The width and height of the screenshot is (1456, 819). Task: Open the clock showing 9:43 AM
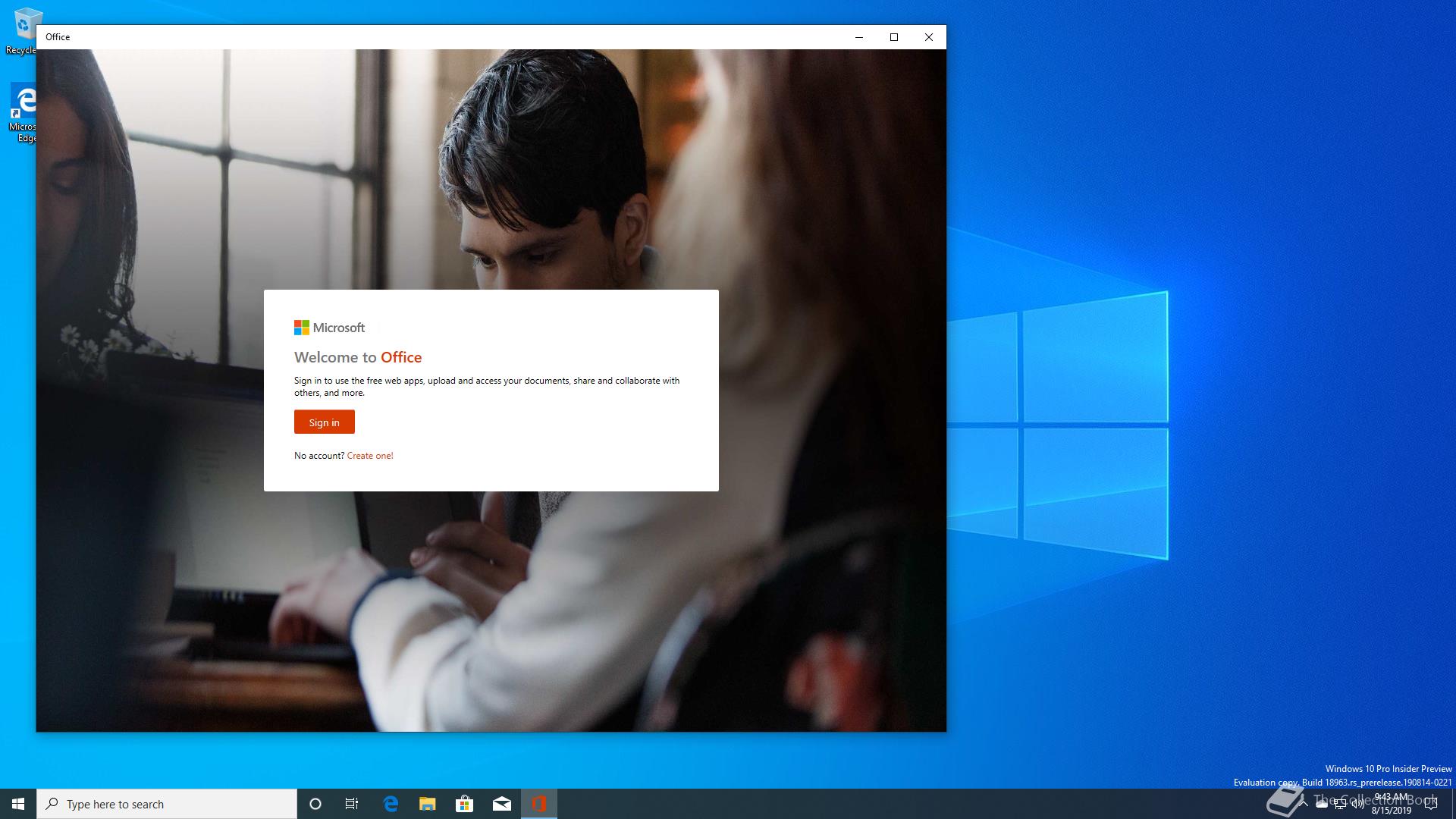[1391, 804]
